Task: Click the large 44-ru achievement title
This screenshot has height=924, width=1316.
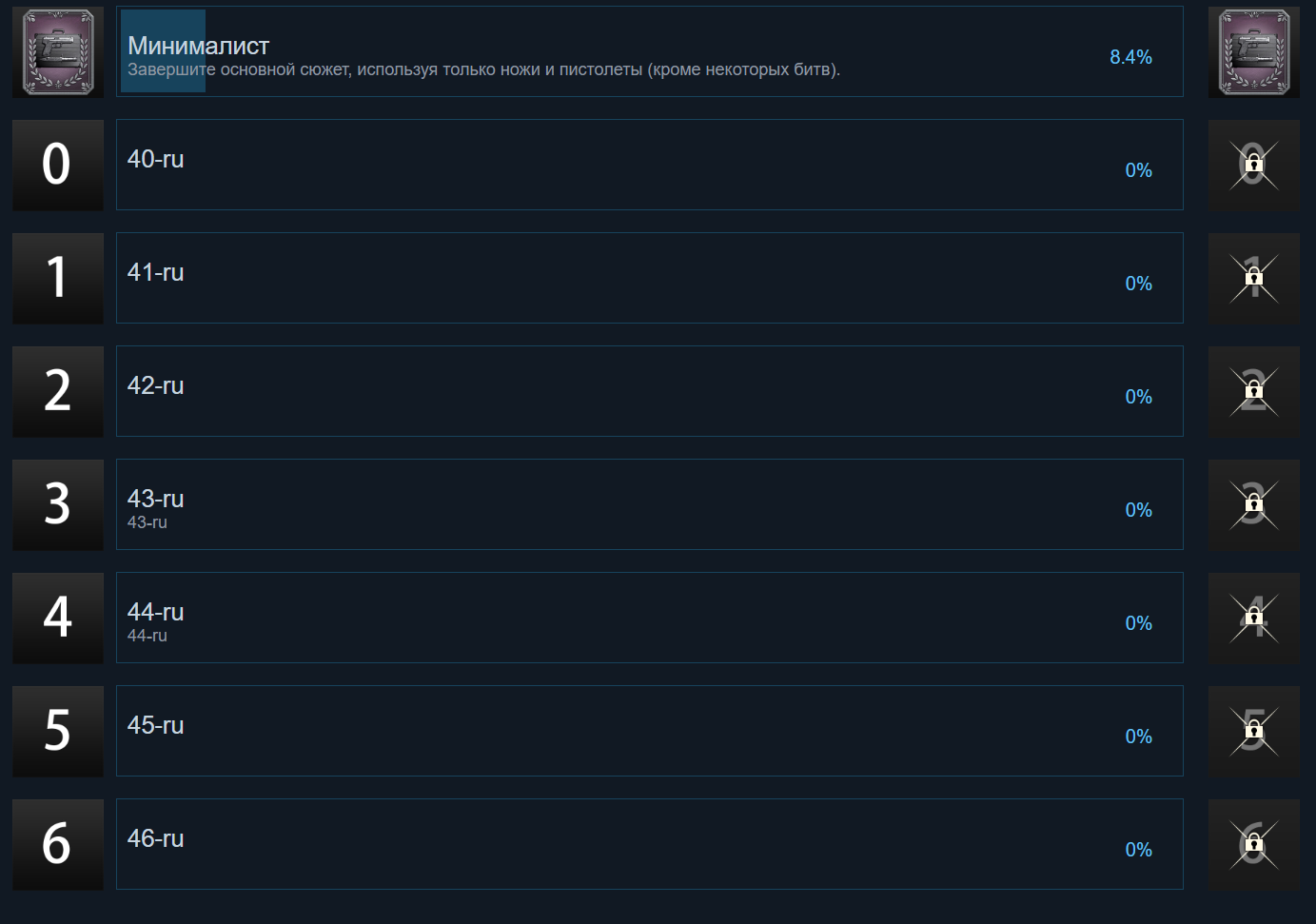Action: (x=156, y=612)
